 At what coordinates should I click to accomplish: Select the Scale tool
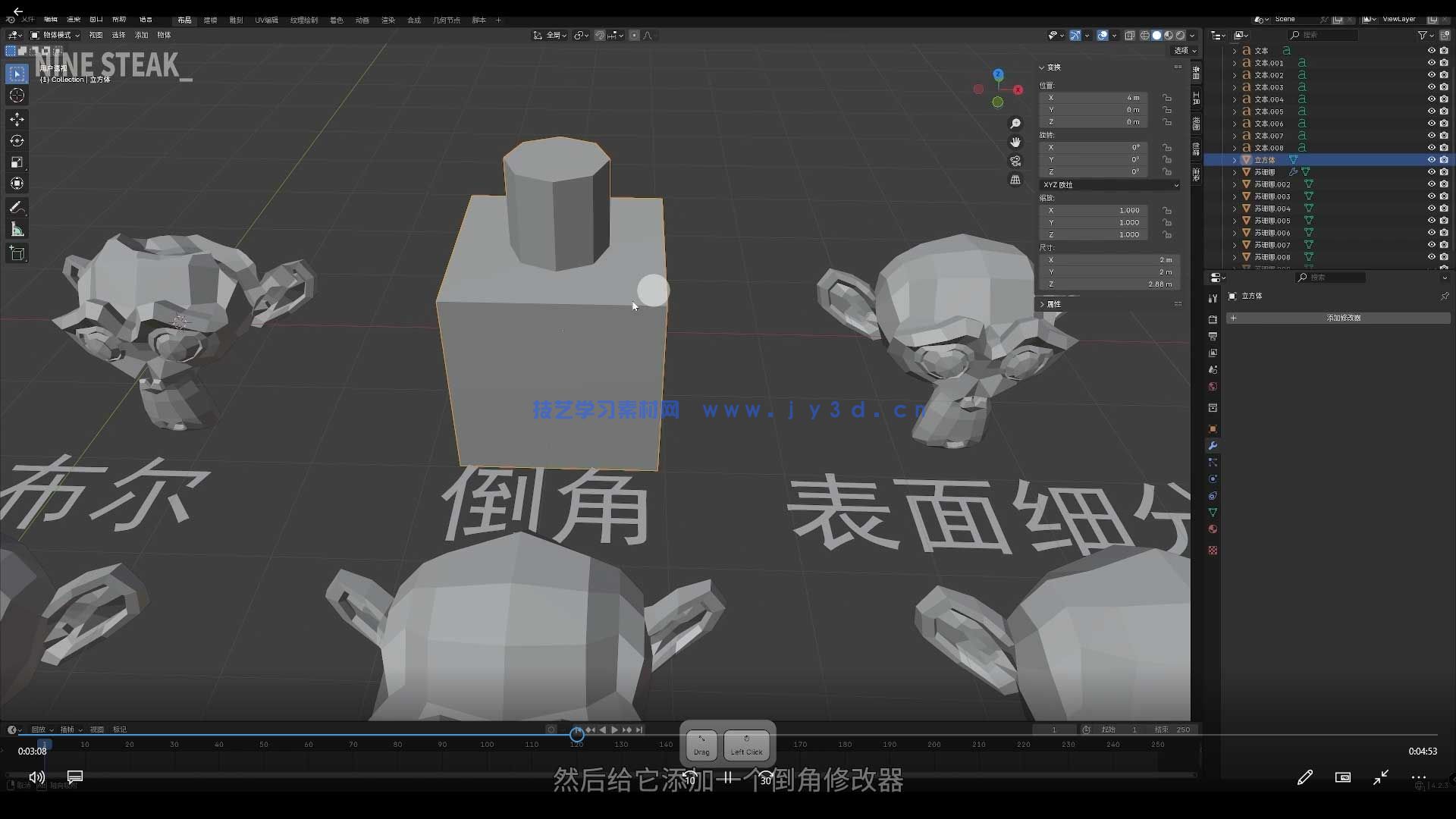[17, 162]
